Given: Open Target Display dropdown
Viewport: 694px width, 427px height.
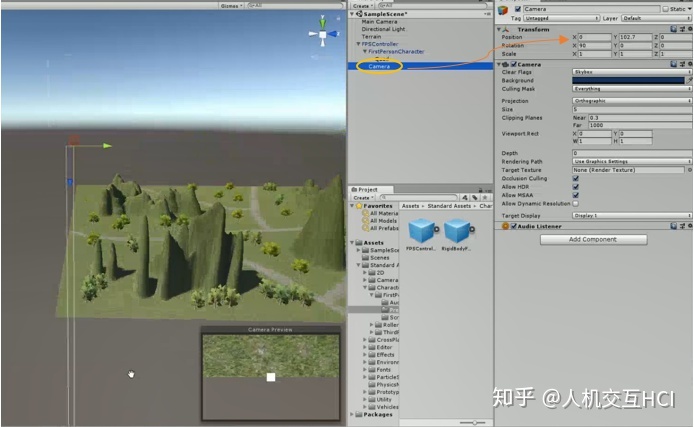Looking at the screenshot, I should [632, 215].
